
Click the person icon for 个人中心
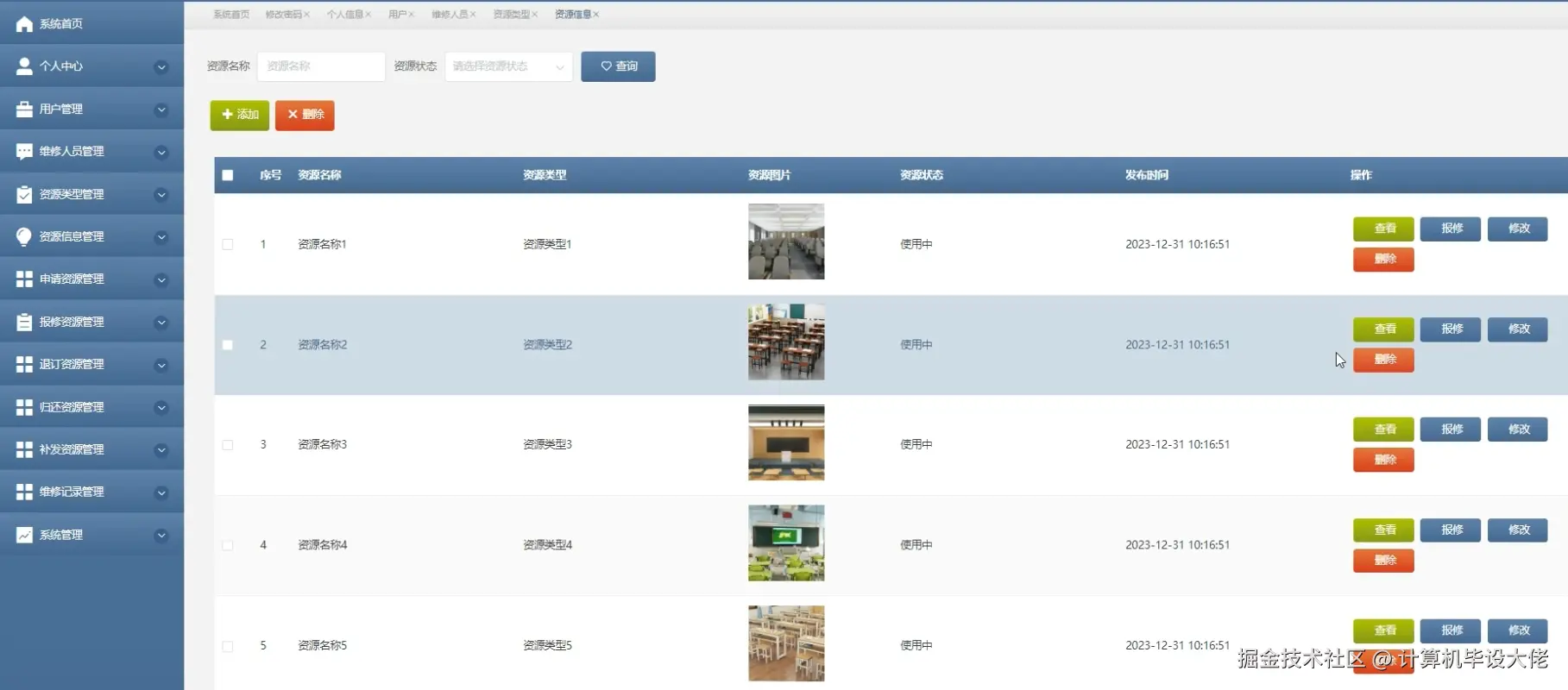click(x=24, y=66)
